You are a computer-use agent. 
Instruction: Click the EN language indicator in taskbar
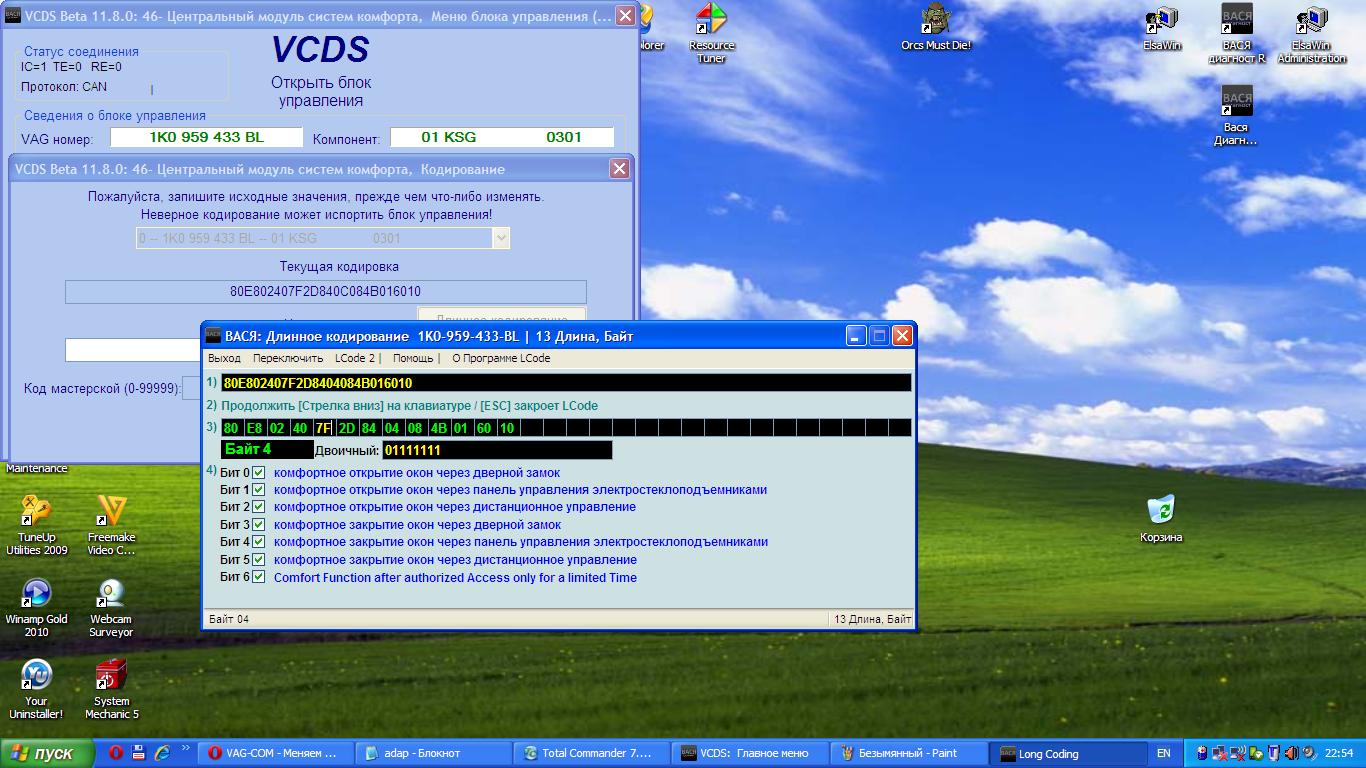point(1164,753)
